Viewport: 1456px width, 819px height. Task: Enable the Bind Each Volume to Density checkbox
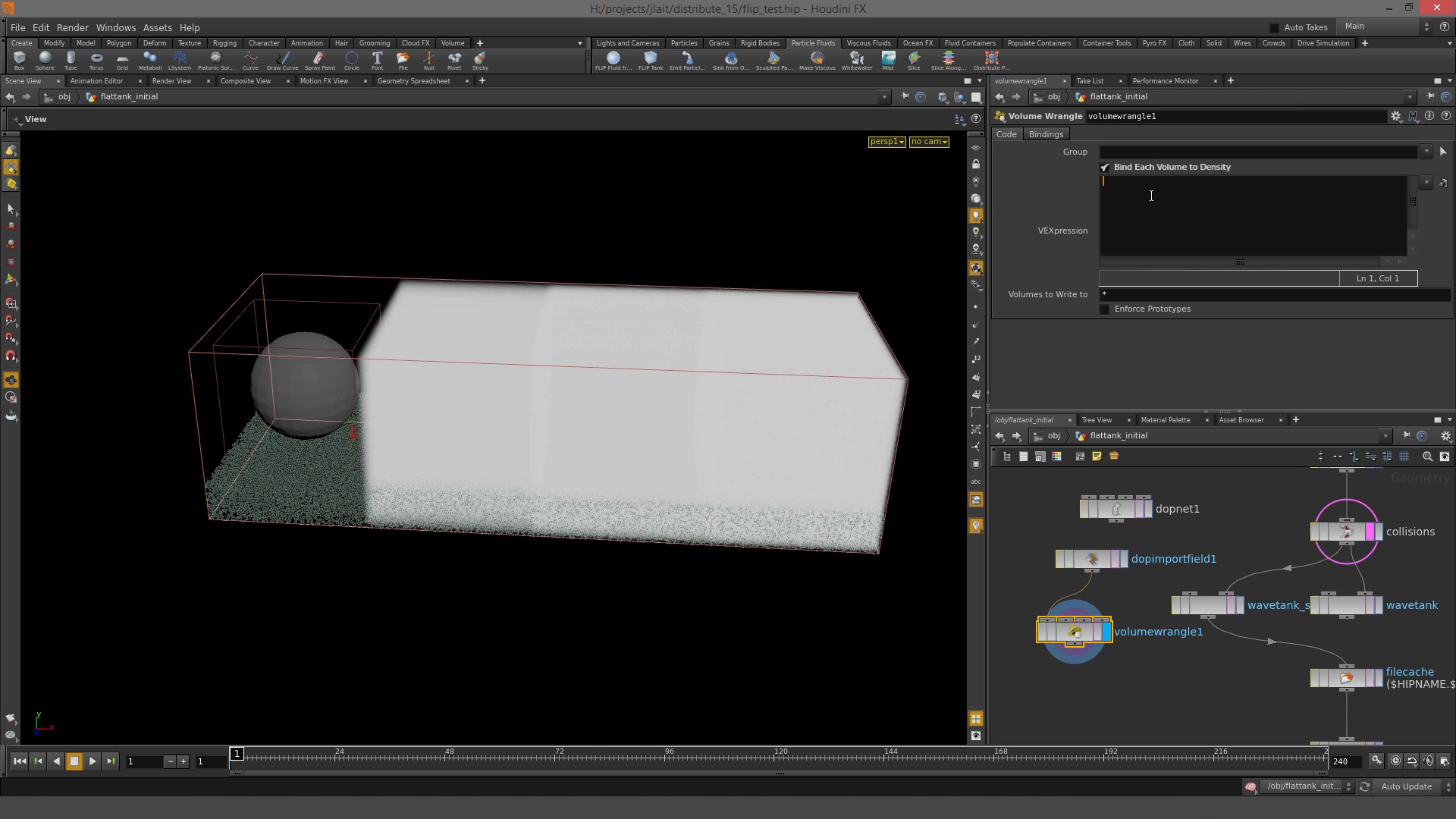pos(1104,167)
